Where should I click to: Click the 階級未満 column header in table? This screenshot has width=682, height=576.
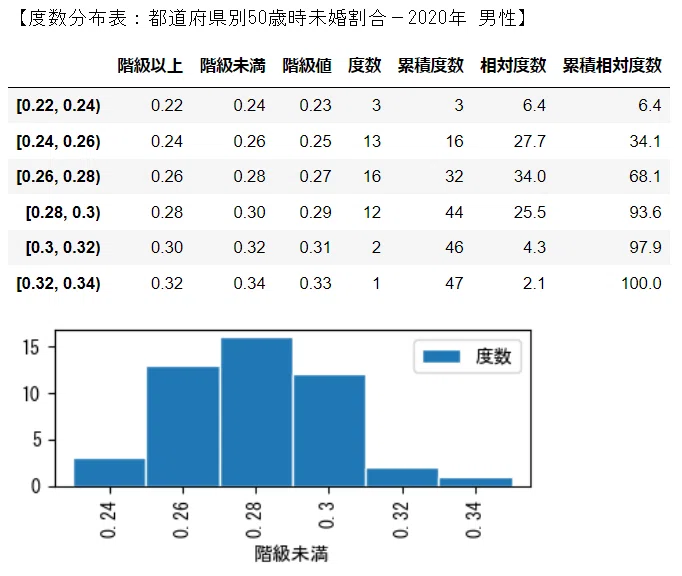click(233, 66)
